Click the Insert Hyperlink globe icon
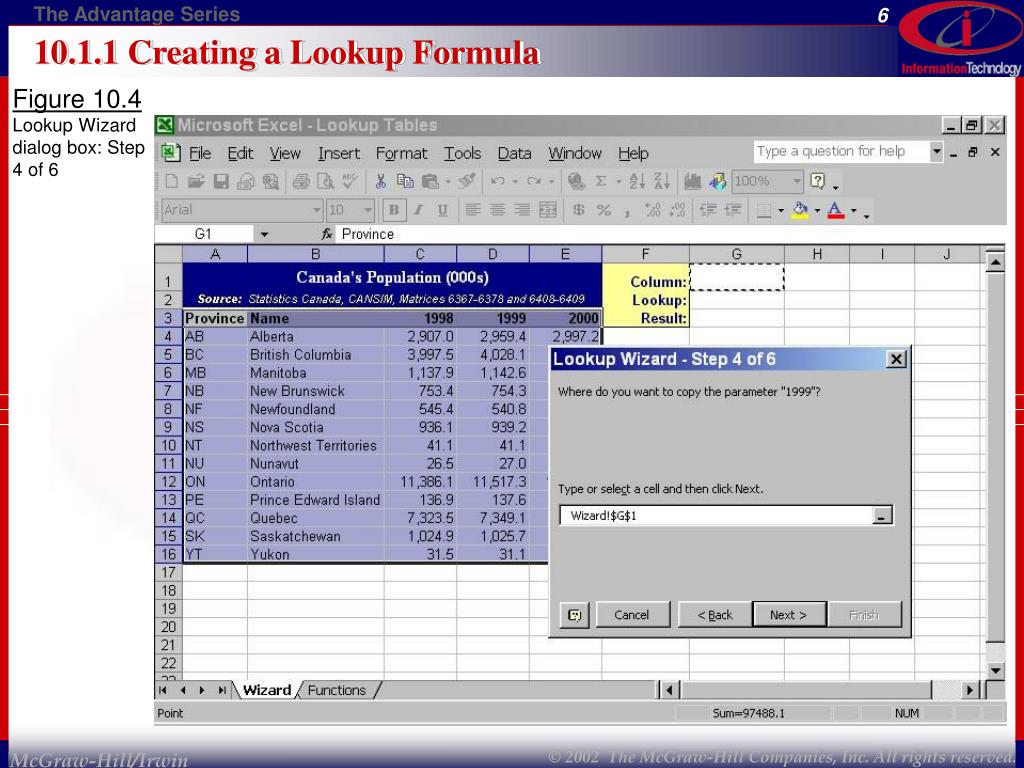The height and width of the screenshot is (768, 1024). [x=576, y=182]
